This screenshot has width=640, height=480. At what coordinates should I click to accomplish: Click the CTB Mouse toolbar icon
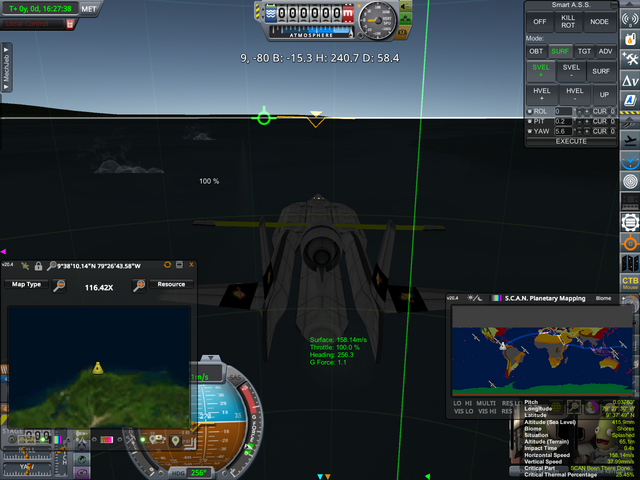coord(630,282)
